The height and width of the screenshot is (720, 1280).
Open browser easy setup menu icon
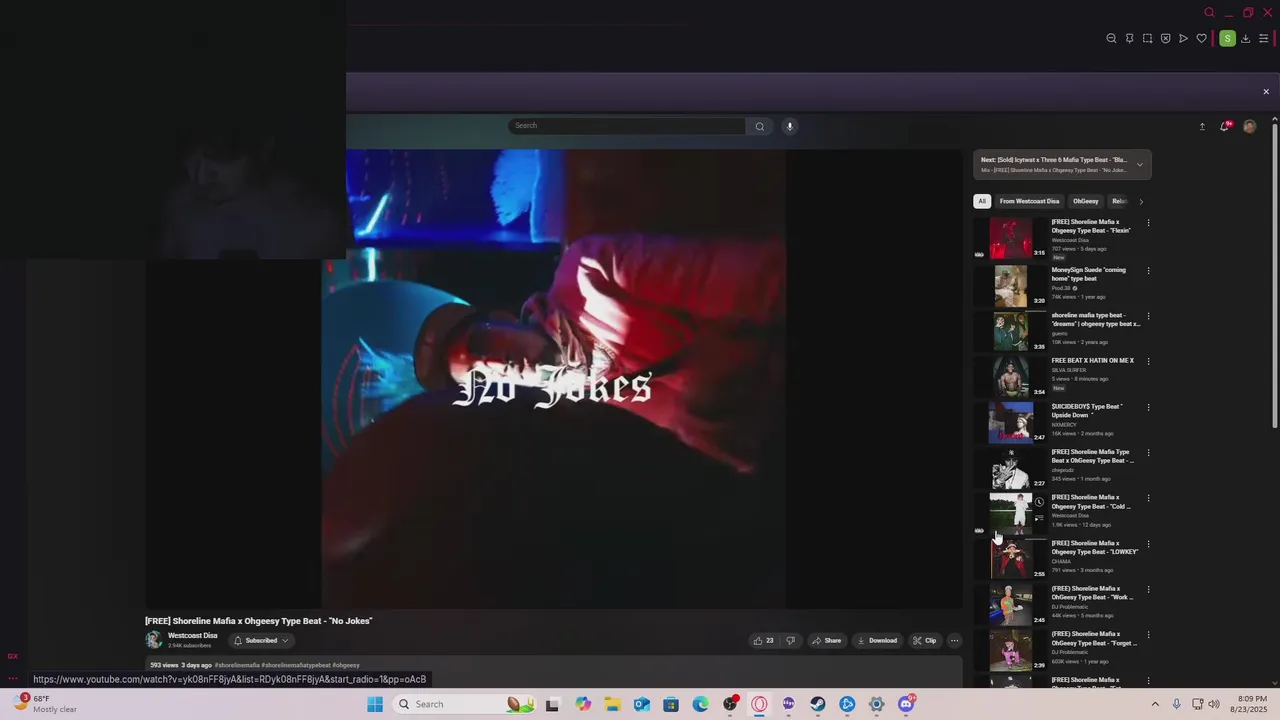[1263, 39]
